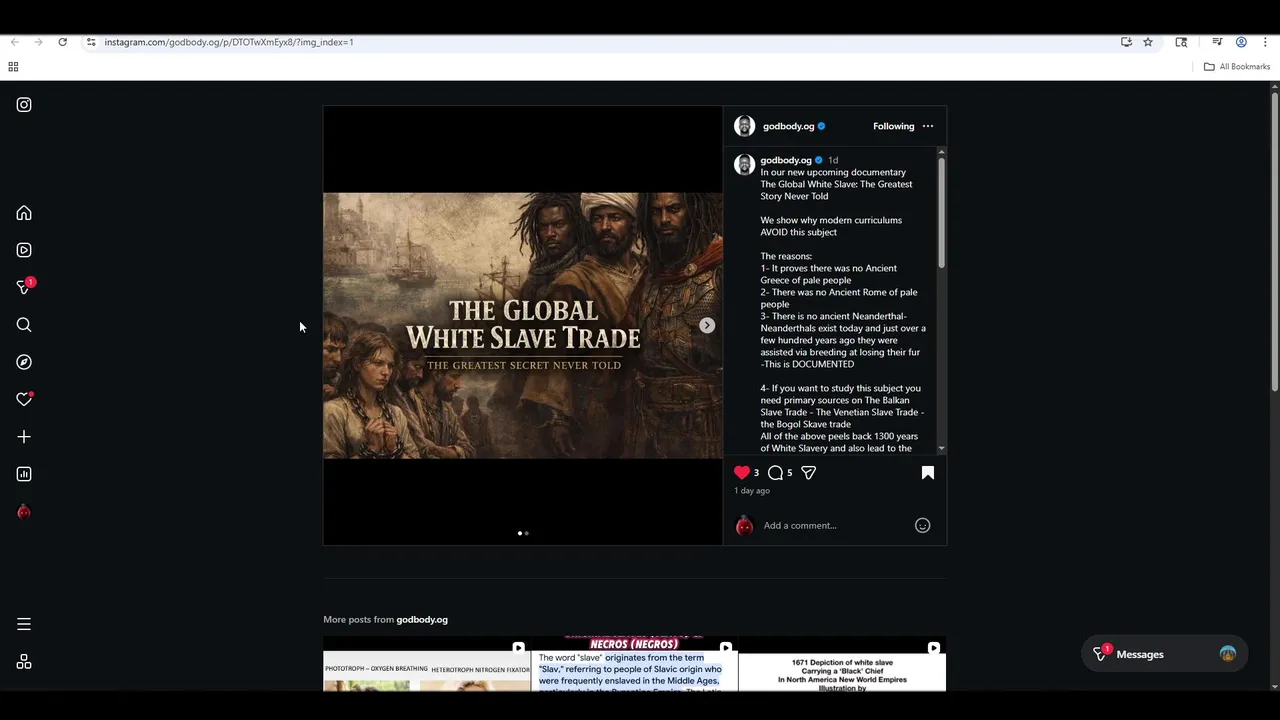
Task: Click the caption panel scrollbar
Action: (941, 213)
